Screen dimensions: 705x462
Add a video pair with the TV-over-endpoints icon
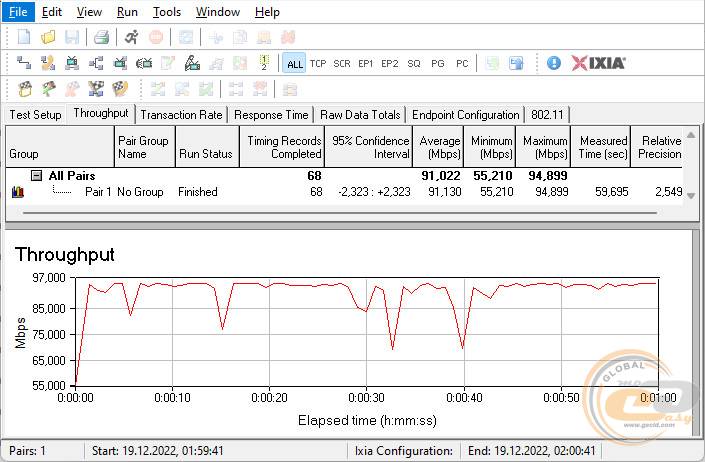tap(72, 63)
